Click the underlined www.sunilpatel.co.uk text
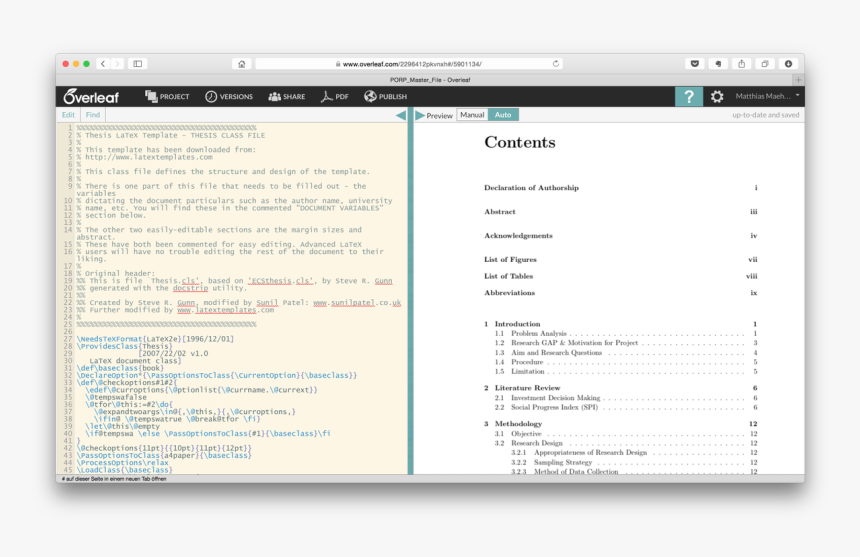The height and width of the screenshot is (557, 860). click(x=357, y=303)
